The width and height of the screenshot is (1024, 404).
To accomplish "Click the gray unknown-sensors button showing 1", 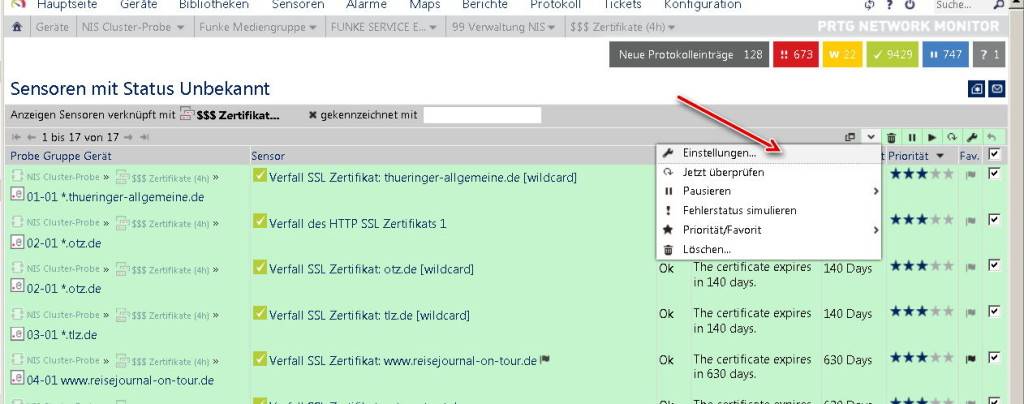I will click(989, 55).
